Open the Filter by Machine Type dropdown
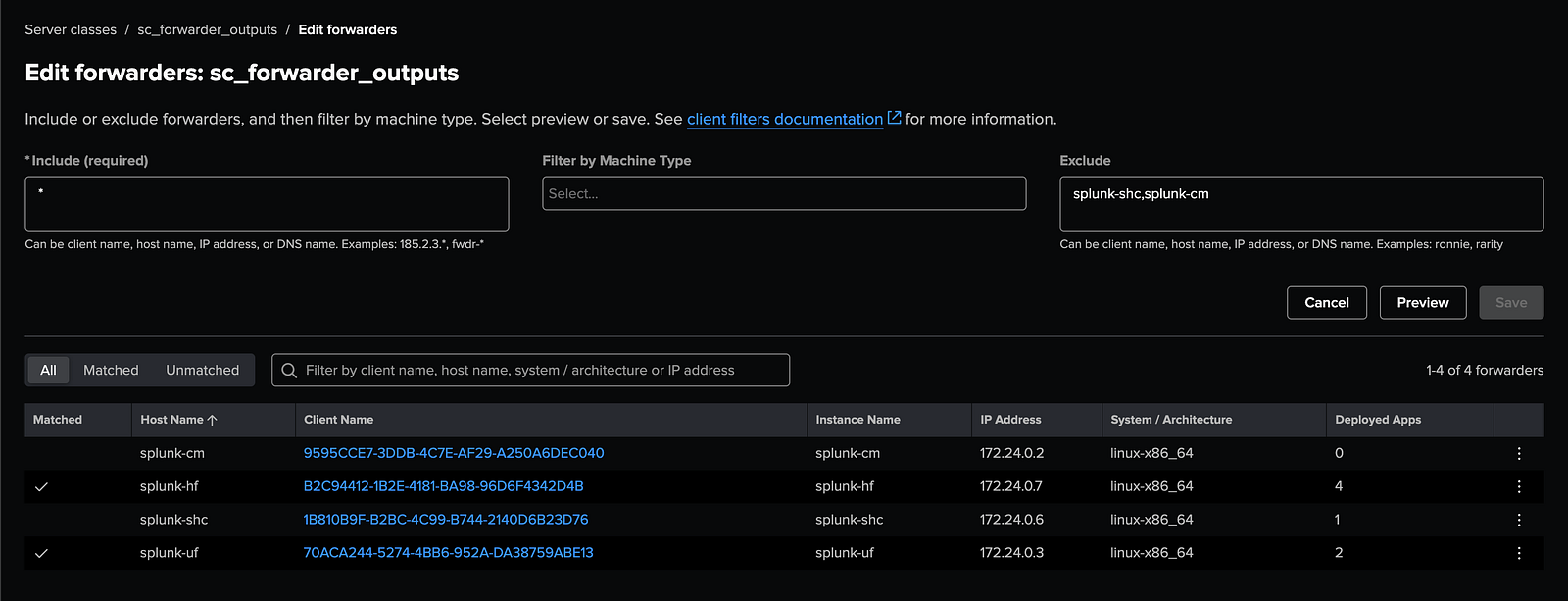The image size is (1568, 601). click(783, 194)
